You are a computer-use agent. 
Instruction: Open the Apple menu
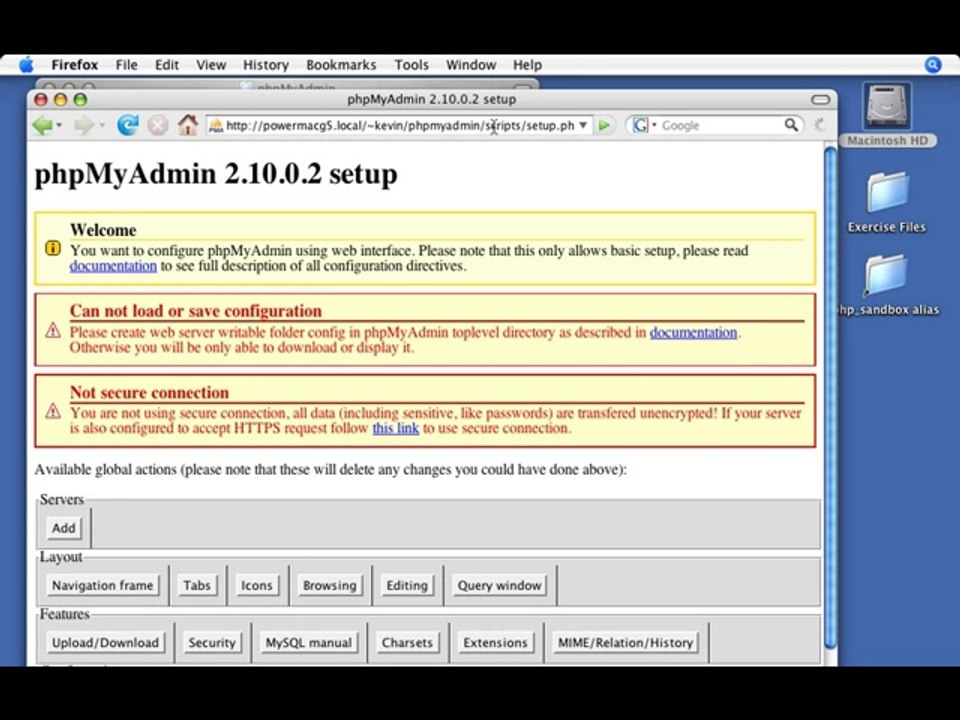click(x=26, y=64)
